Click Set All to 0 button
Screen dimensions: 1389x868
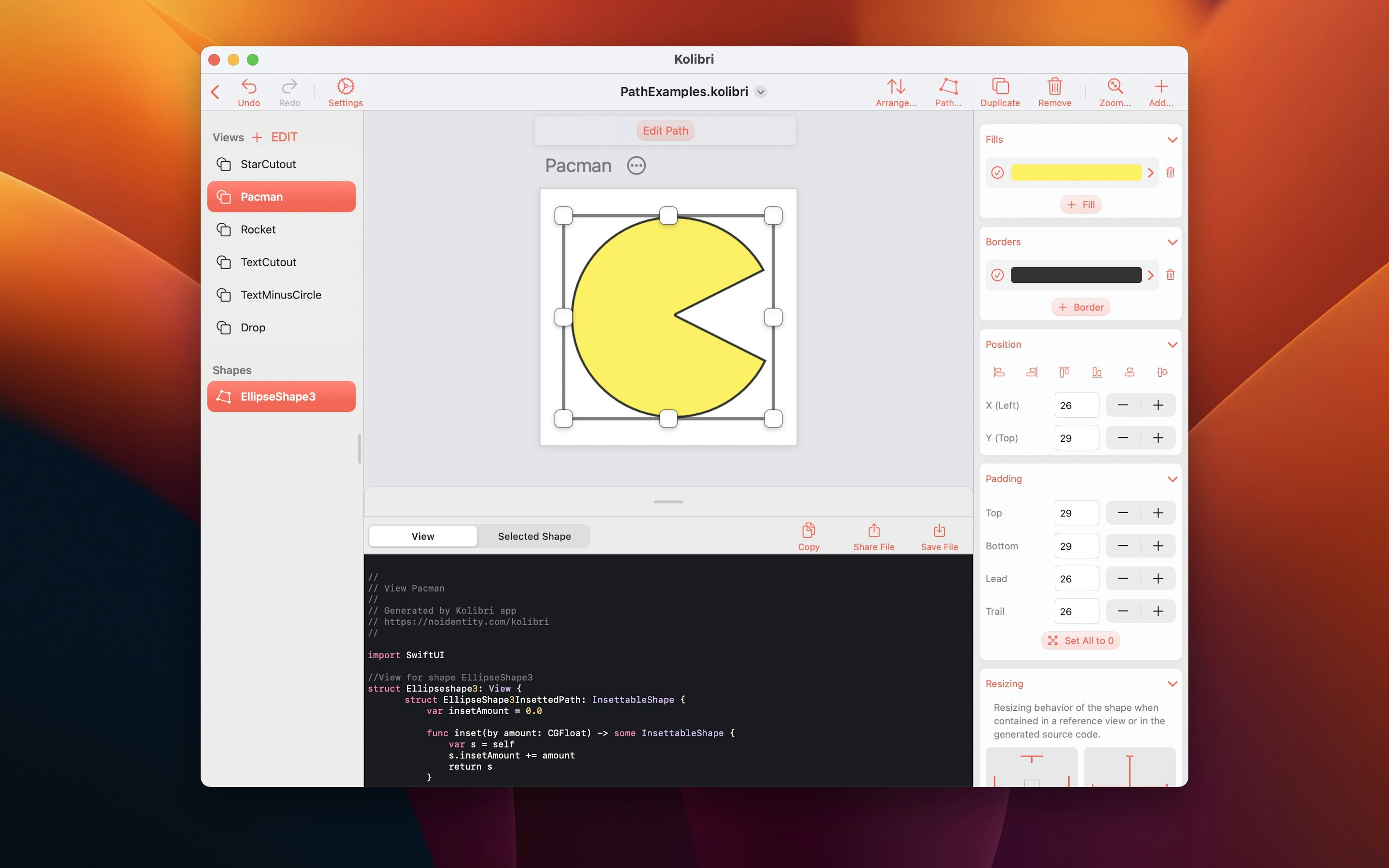click(x=1080, y=641)
